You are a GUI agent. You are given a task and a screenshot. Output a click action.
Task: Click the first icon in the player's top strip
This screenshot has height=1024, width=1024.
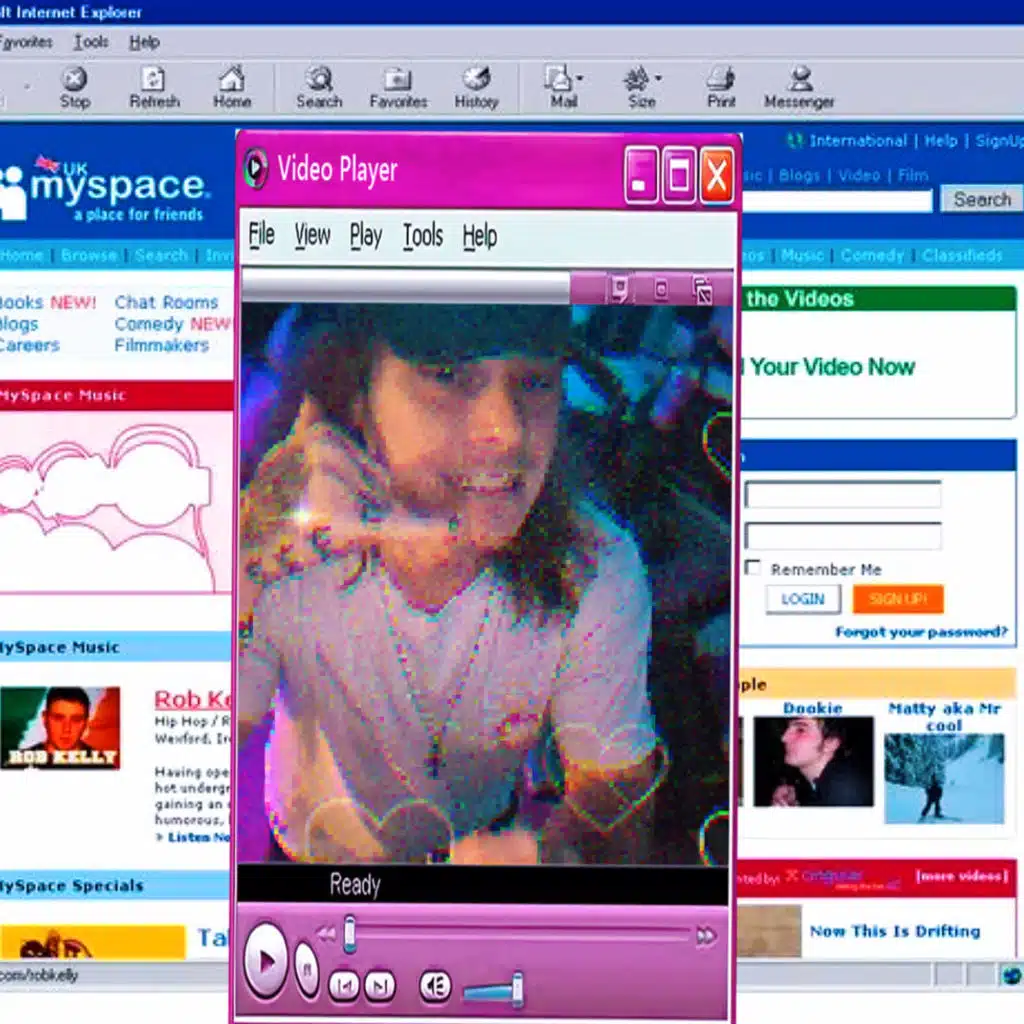(x=619, y=289)
